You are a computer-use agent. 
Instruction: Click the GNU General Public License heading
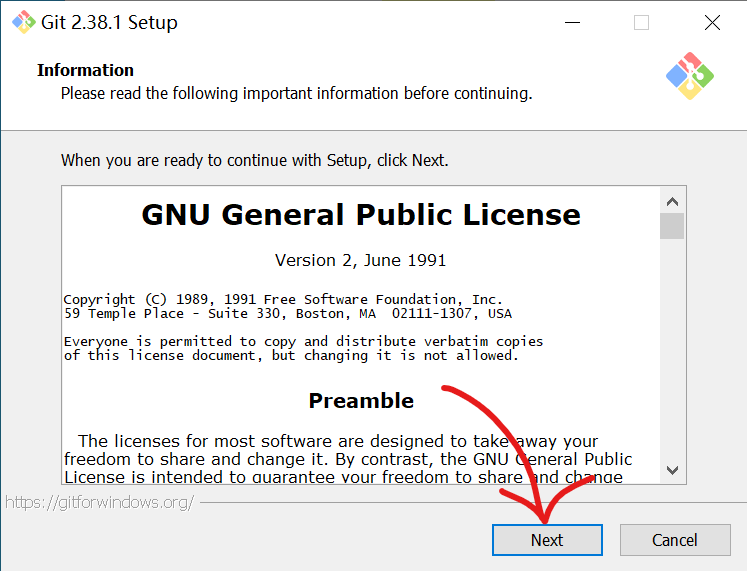[x=360, y=215]
